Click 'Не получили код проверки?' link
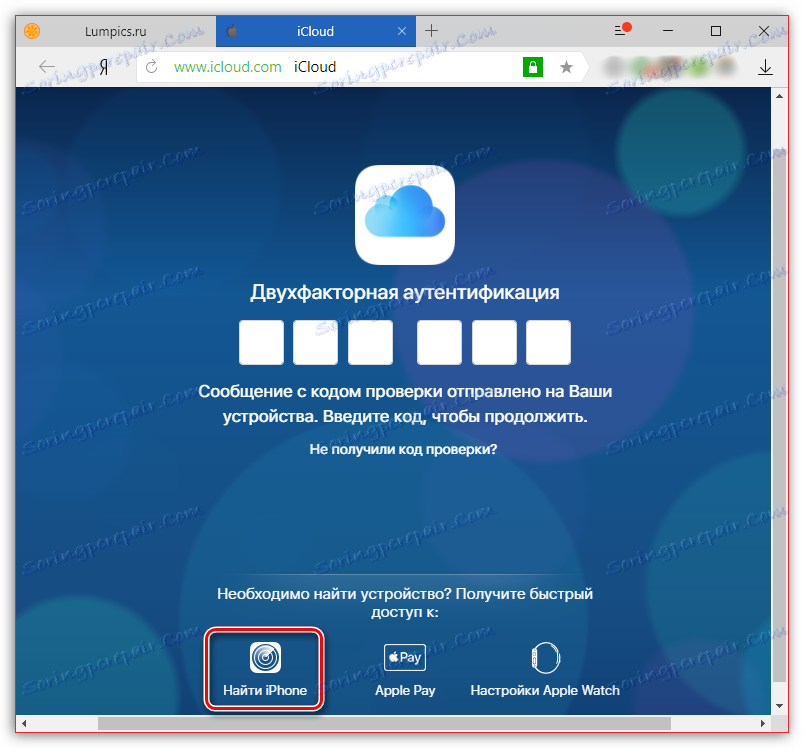The image size is (804, 748). click(404, 449)
